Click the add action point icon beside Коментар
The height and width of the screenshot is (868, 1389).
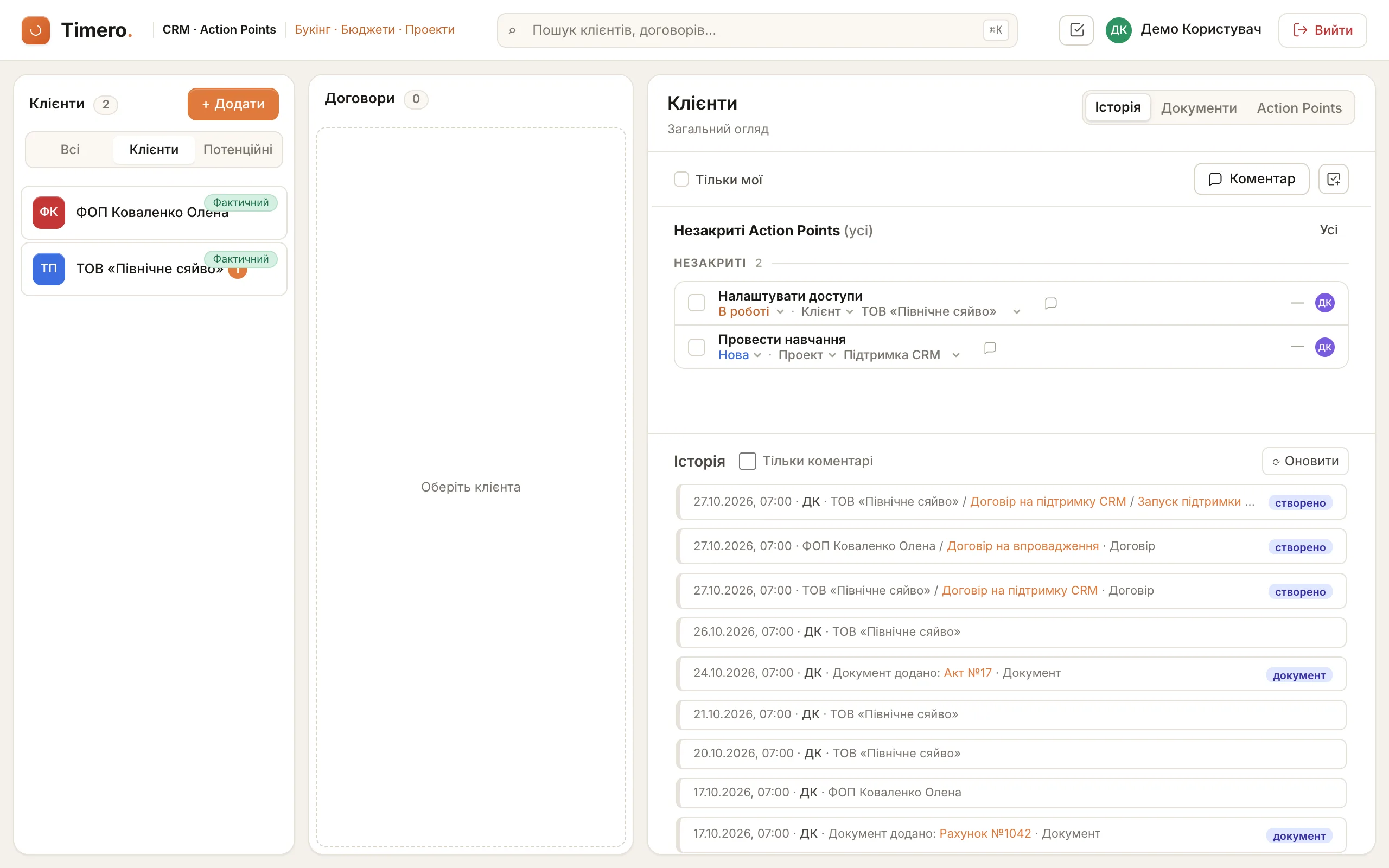point(1333,179)
